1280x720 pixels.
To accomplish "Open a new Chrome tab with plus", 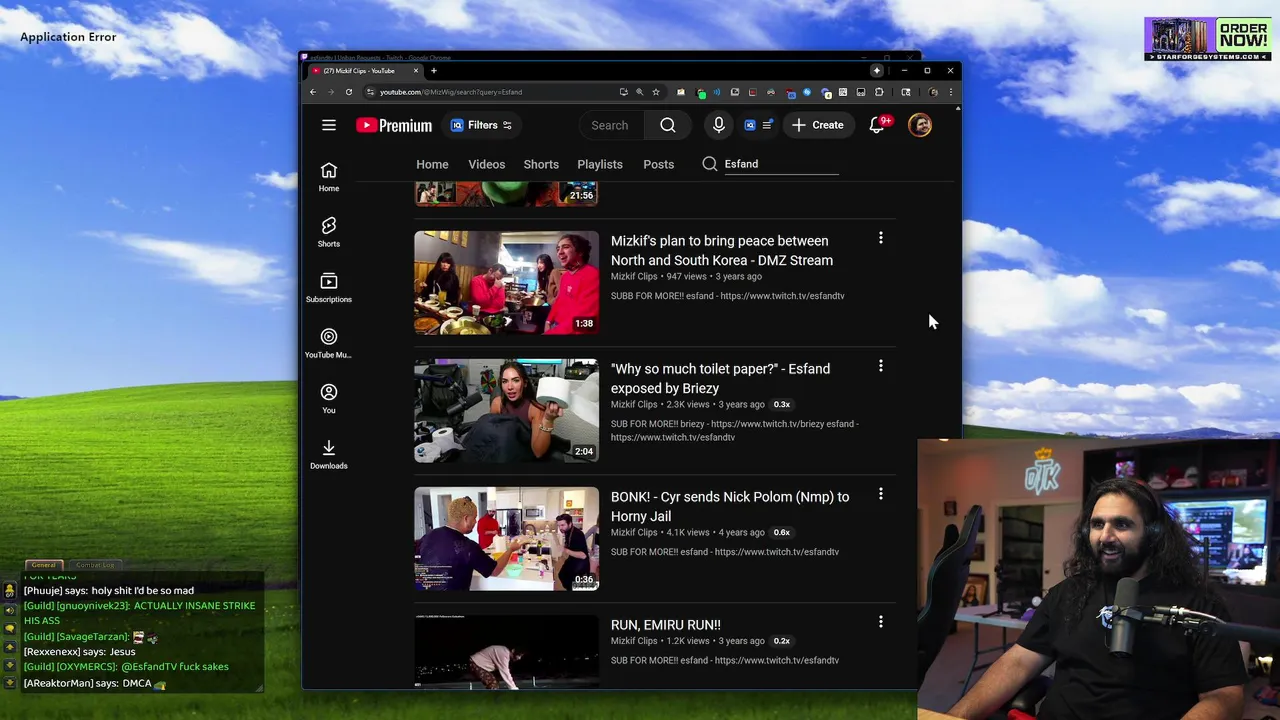I will click(x=434, y=71).
